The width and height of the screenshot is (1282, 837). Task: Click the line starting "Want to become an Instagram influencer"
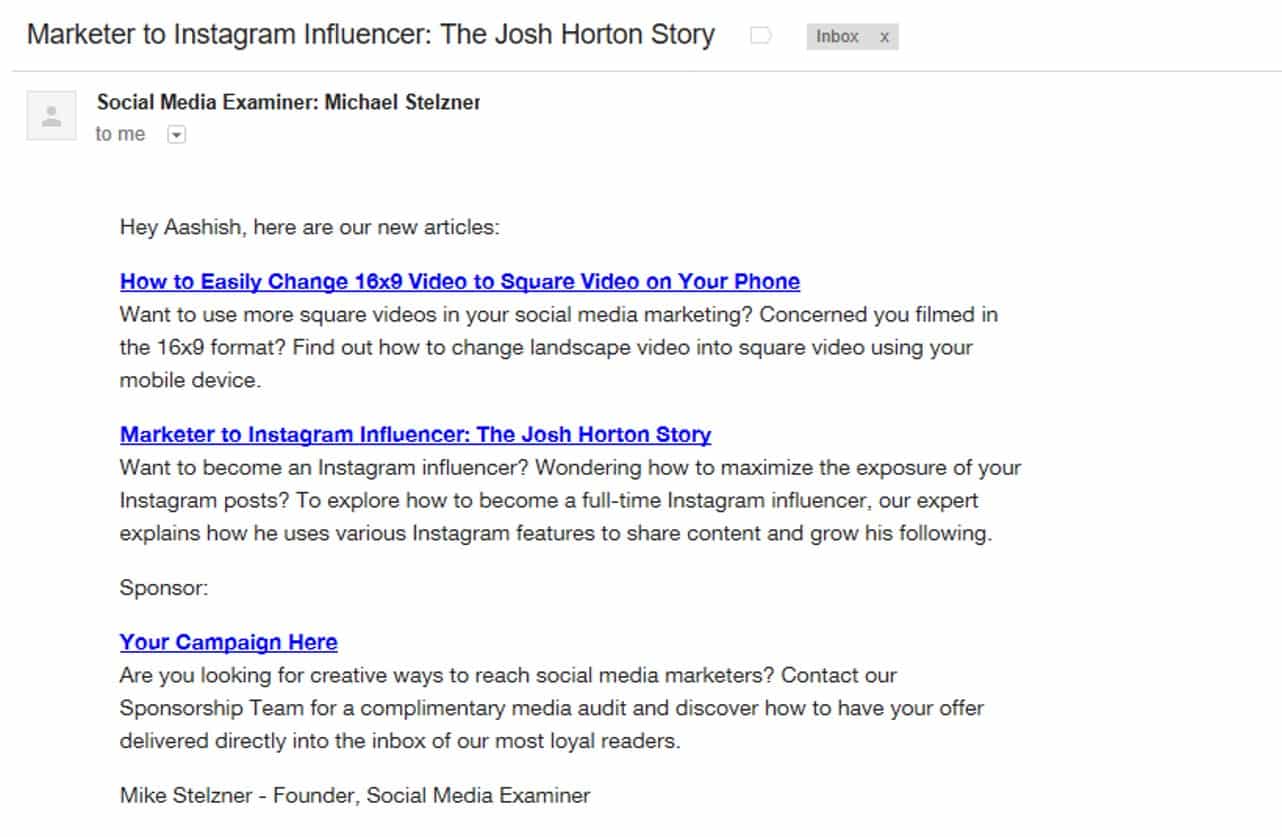[570, 468]
